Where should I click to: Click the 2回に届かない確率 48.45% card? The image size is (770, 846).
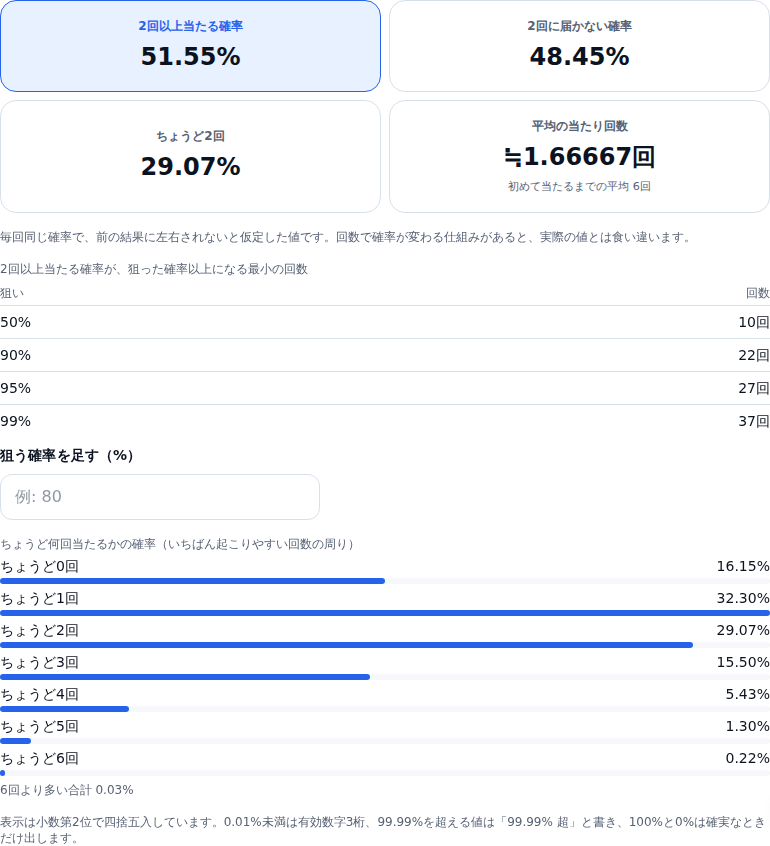pyautogui.click(x=579, y=46)
